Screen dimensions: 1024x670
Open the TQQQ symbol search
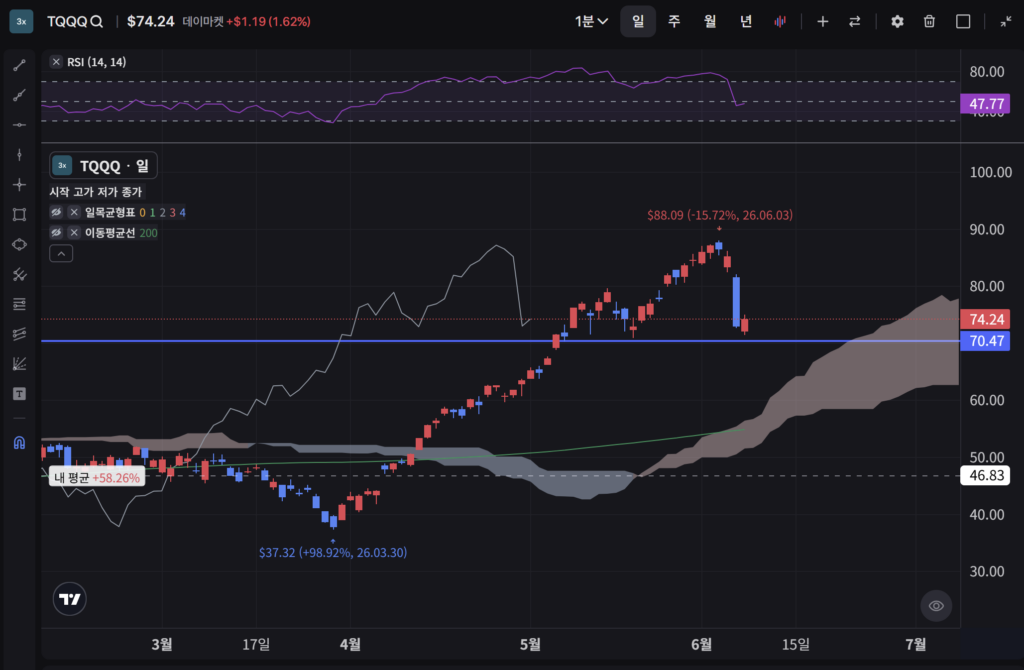pyautogui.click(x=75, y=22)
